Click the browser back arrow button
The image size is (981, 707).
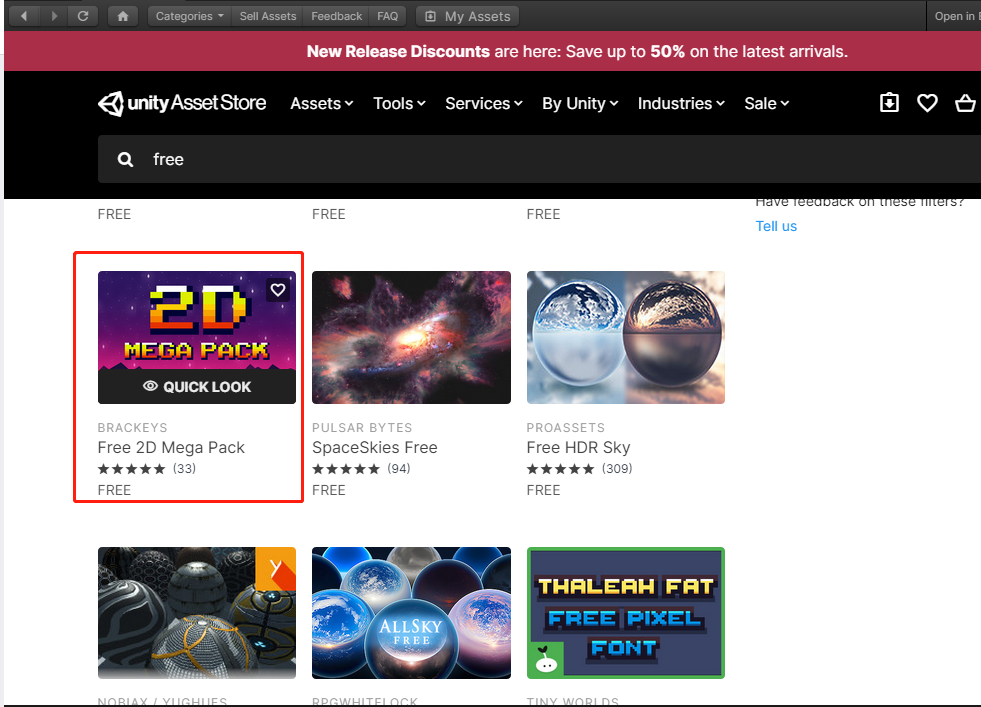point(23,16)
